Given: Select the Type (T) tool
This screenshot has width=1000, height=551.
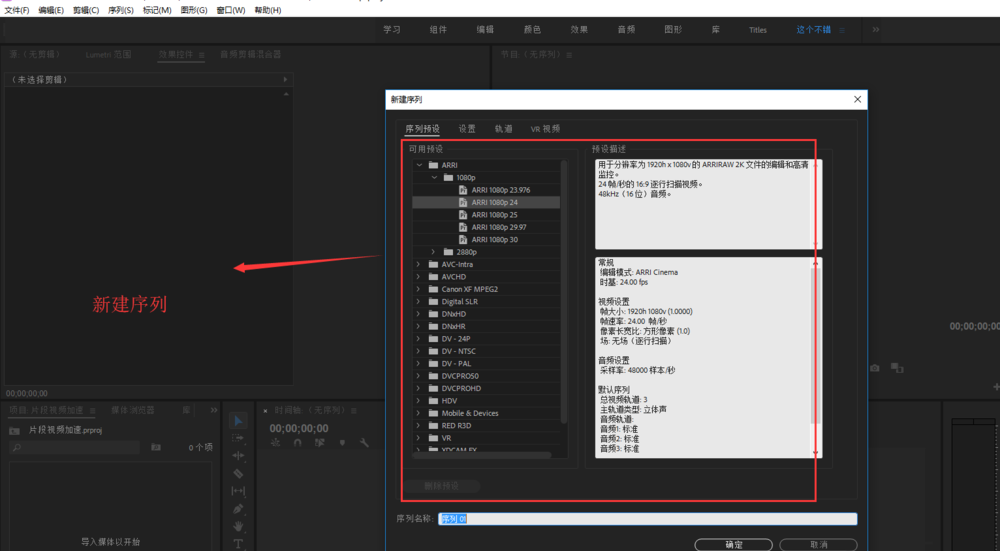Looking at the screenshot, I should (238, 544).
